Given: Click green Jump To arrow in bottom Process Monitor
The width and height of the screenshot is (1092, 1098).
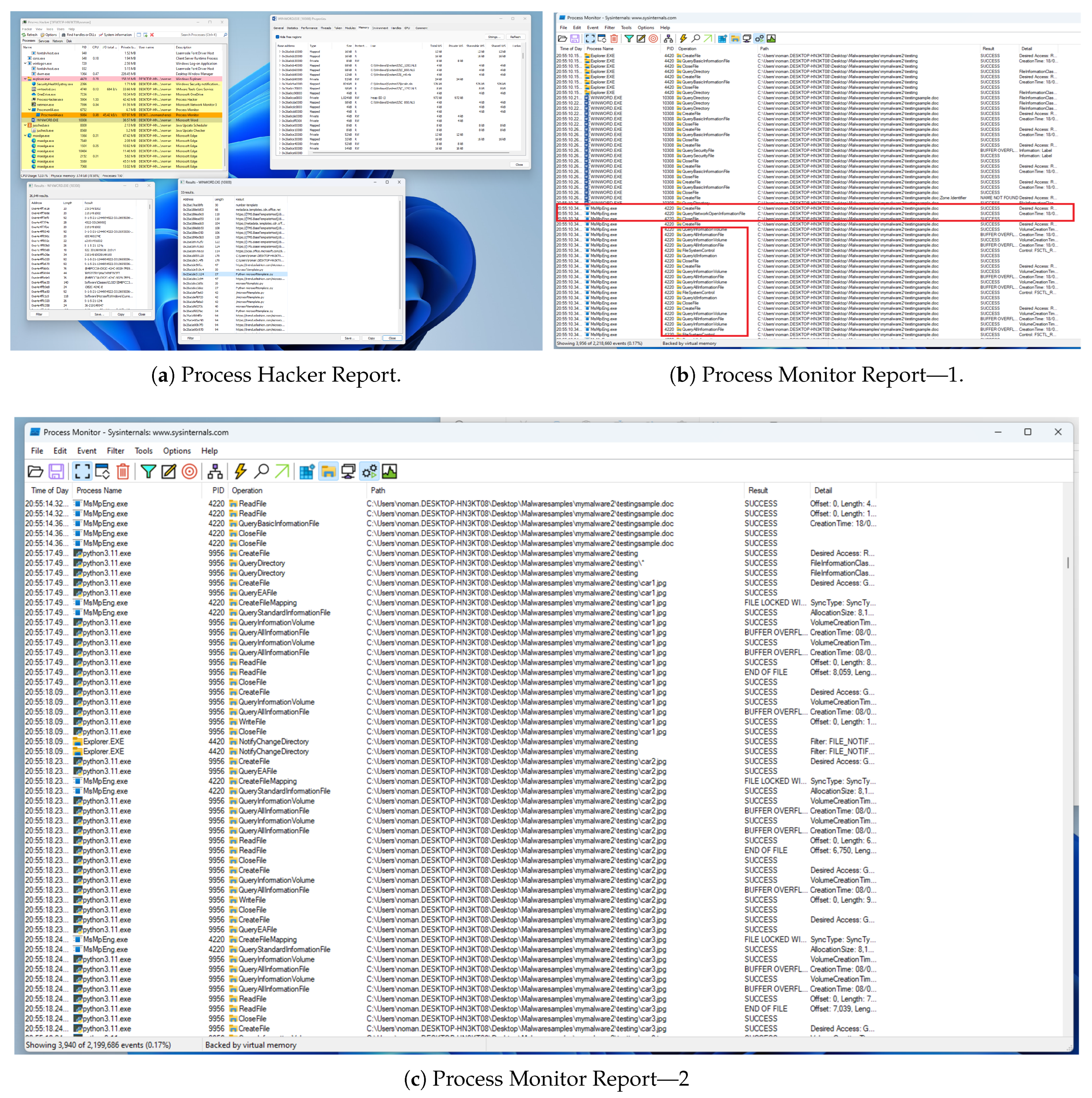Looking at the screenshot, I should pyautogui.click(x=282, y=471).
